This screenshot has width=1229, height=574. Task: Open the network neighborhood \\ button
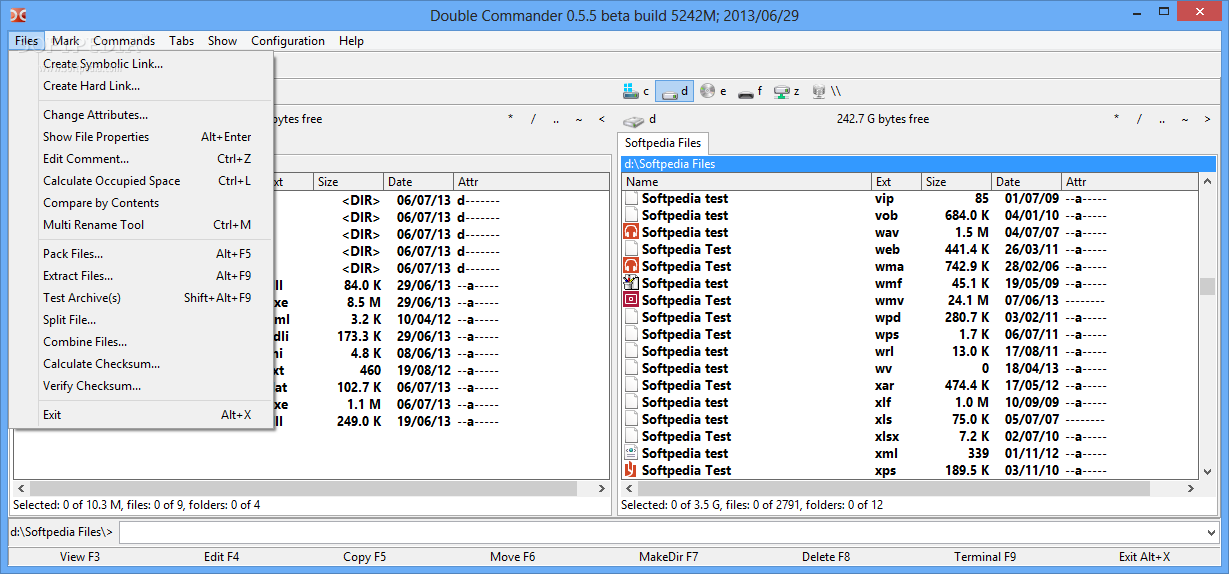click(x=826, y=91)
